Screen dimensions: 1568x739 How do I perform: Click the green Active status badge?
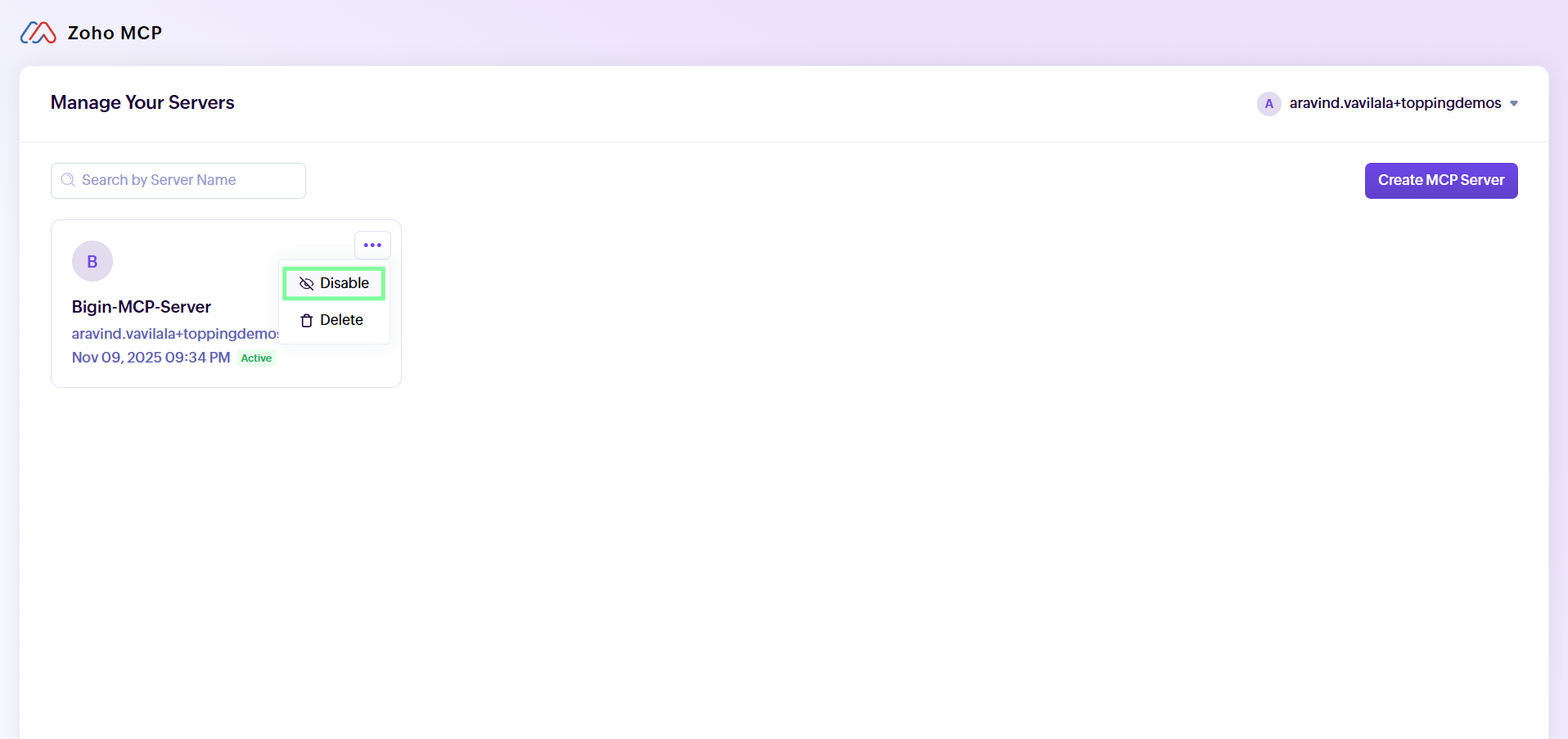(x=256, y=358)
